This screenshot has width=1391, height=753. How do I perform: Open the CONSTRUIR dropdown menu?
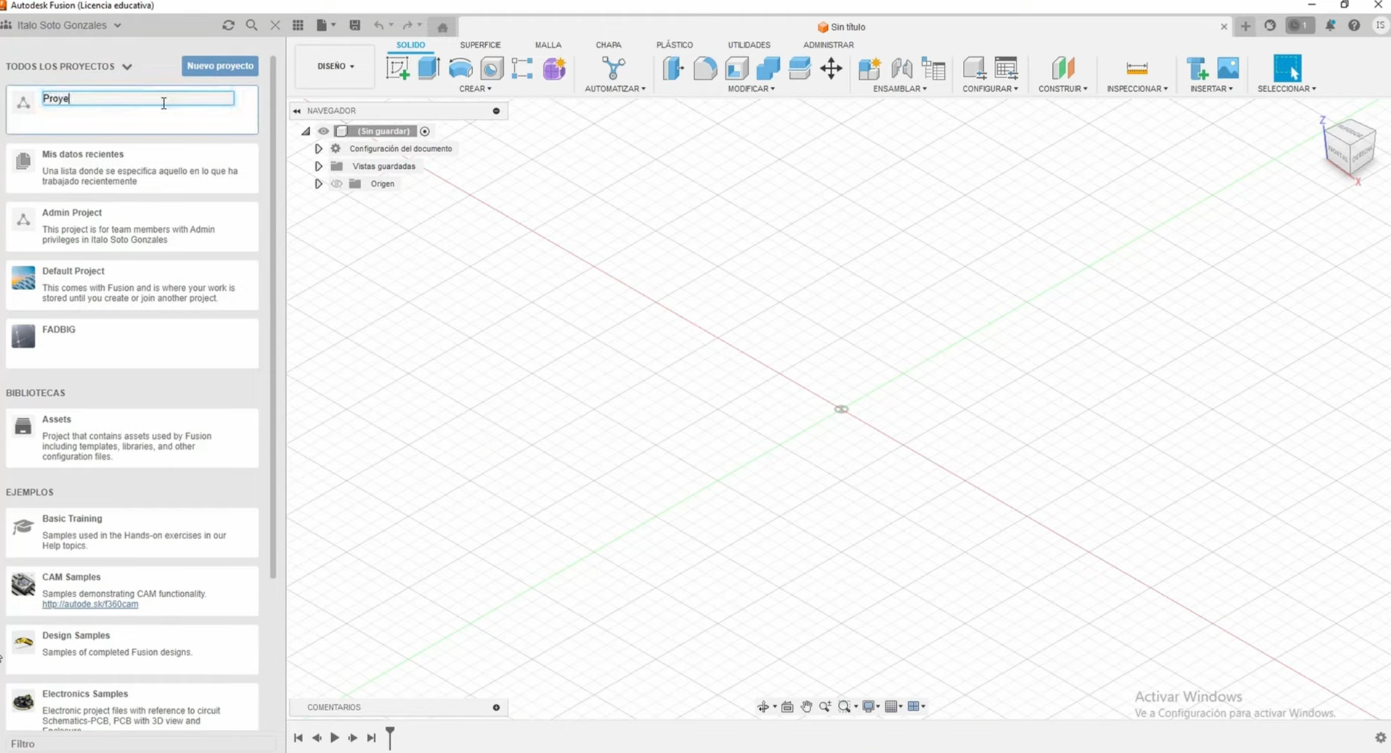(1063, 89)
